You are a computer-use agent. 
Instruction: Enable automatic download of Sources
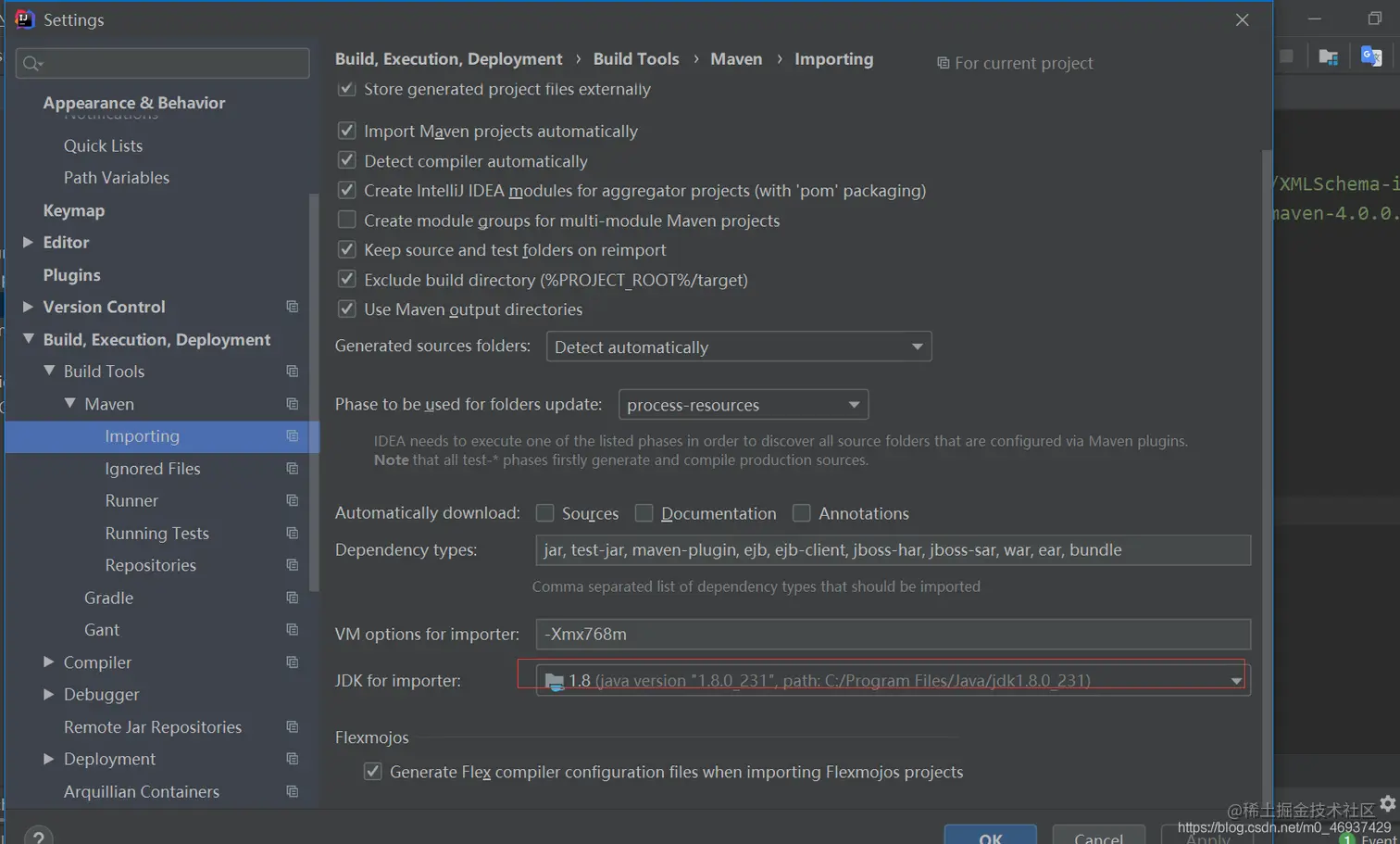(x=544, y=512)
